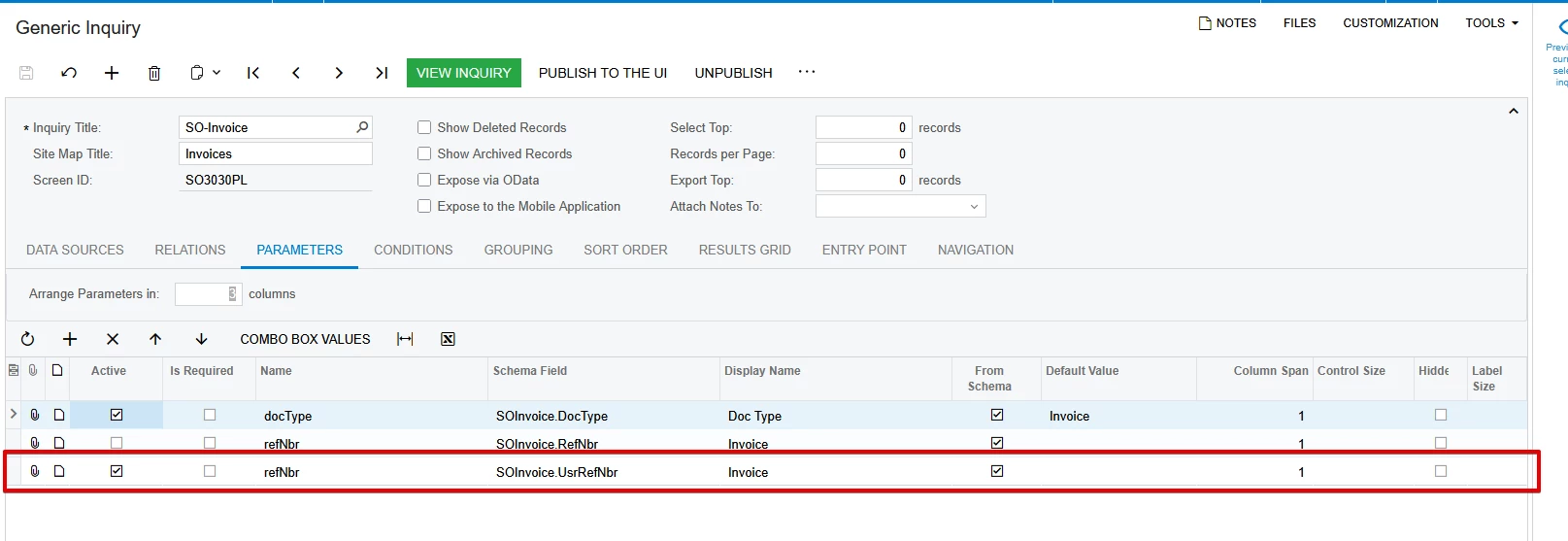The image size is (1568, 541).
Task: Check Is Required for docType row
Action: click(x=210, y=415)
